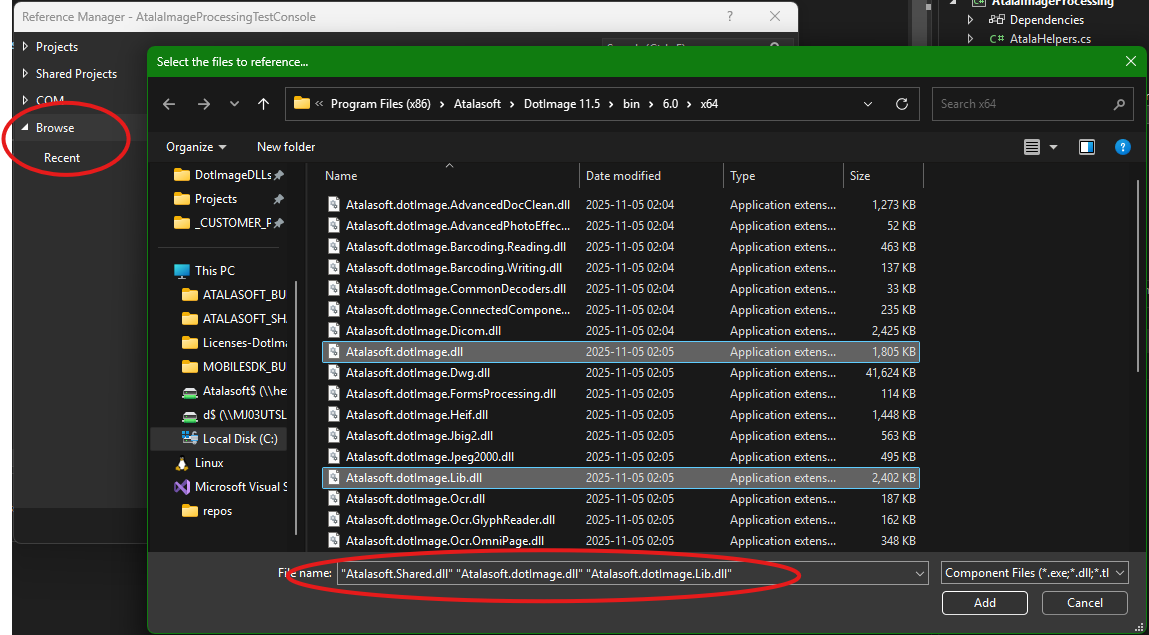Select Local Disk (C:) in navigation pane
Image resolution: width=1149 pixels, height=635 pixels.
(x=239, y=438)
